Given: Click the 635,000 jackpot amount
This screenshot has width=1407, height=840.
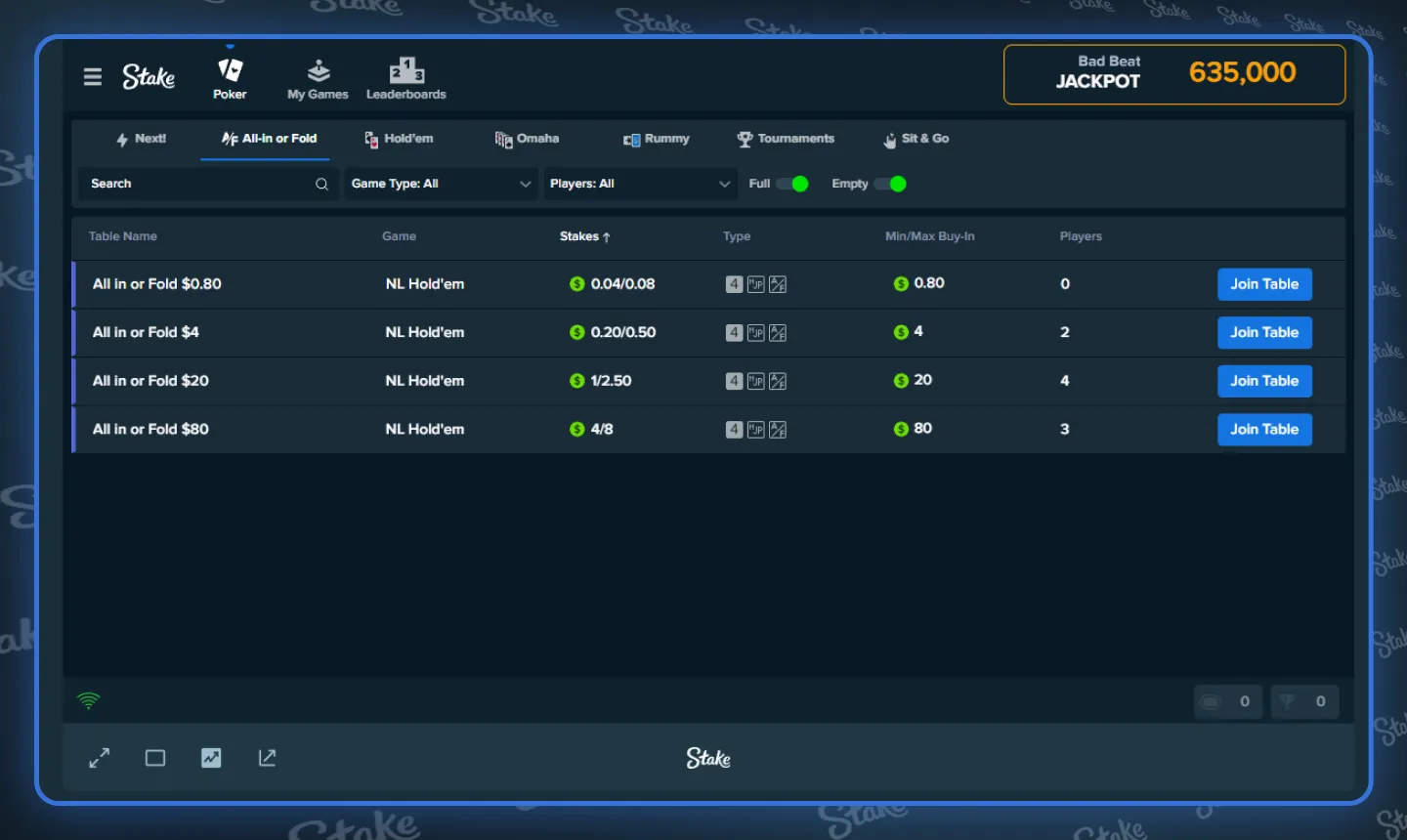Looking at the screenshot, I should click(1242, 72).
